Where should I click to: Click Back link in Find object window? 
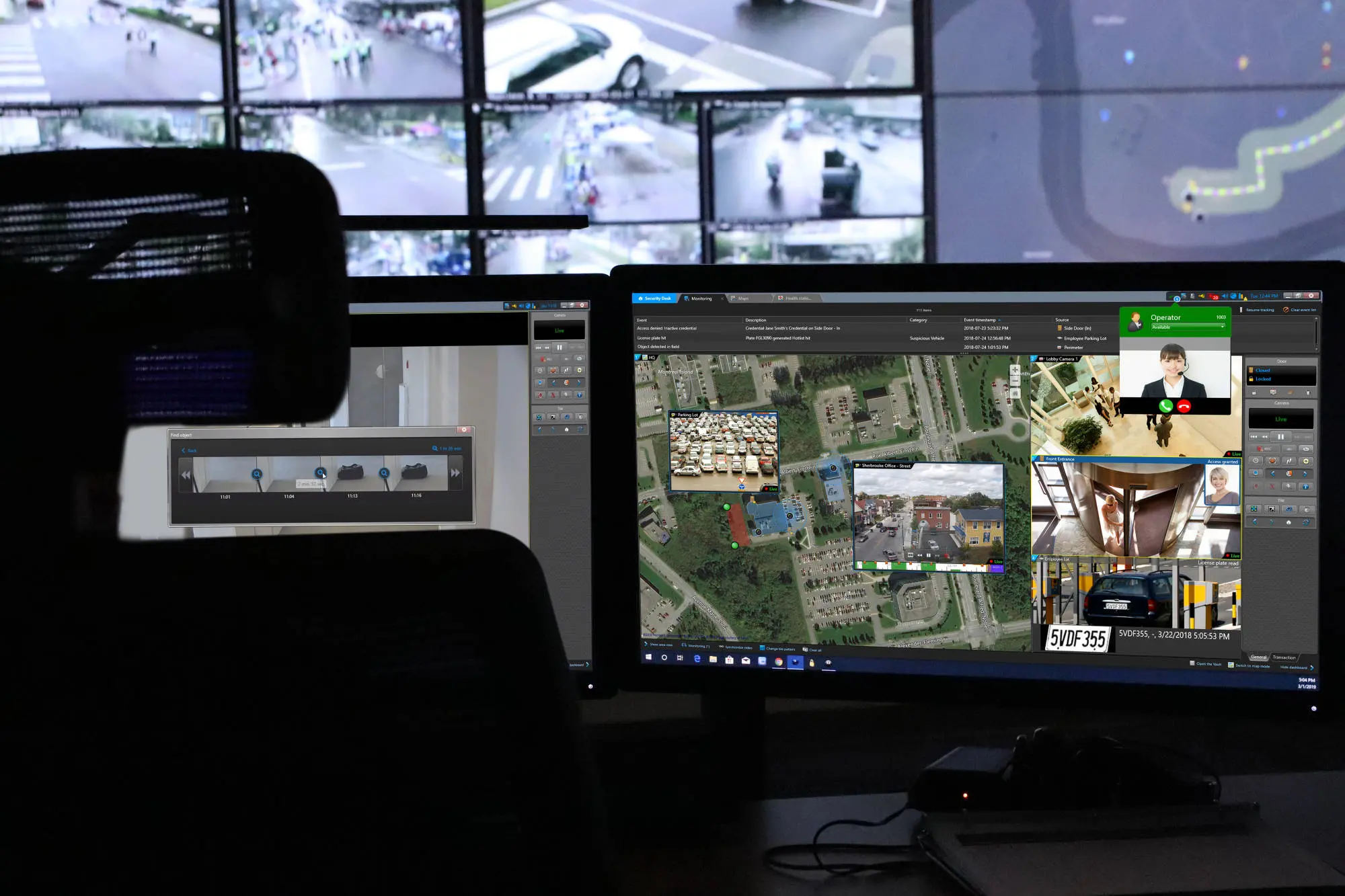point(190,450)
